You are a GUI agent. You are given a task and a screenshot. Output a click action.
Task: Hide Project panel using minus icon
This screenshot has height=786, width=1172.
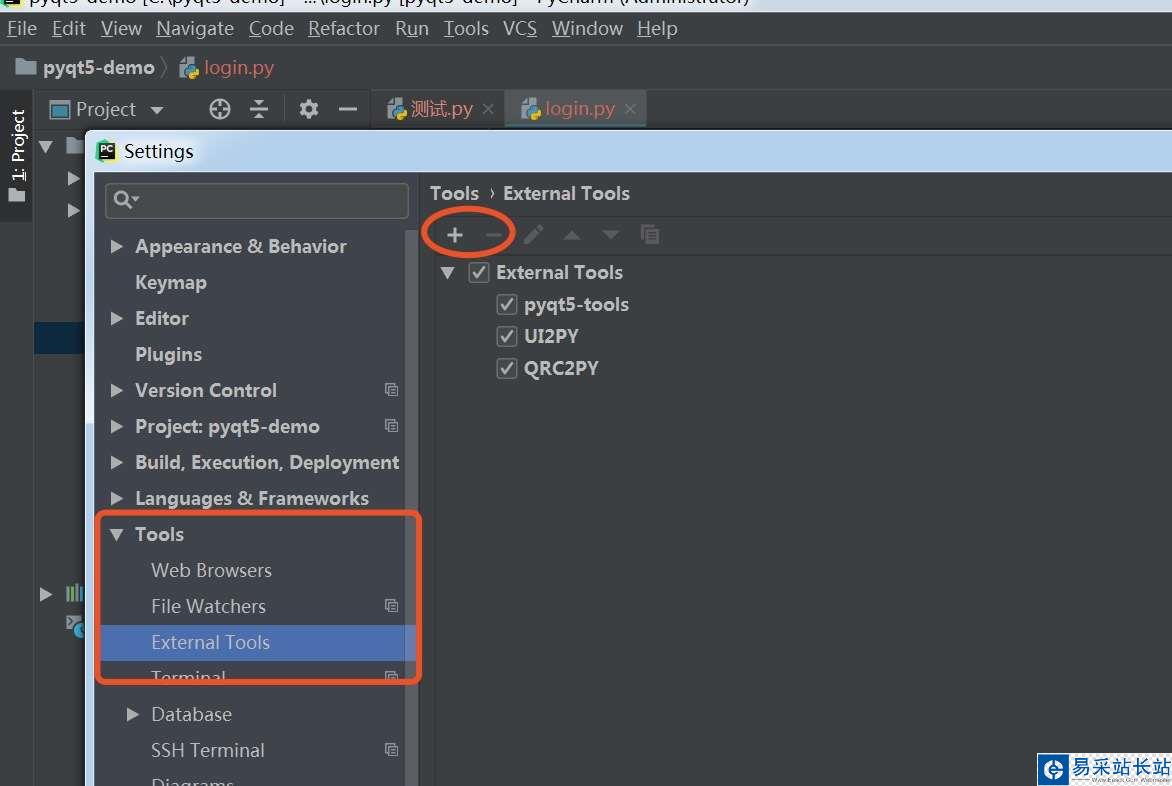[x=348, y=109]
